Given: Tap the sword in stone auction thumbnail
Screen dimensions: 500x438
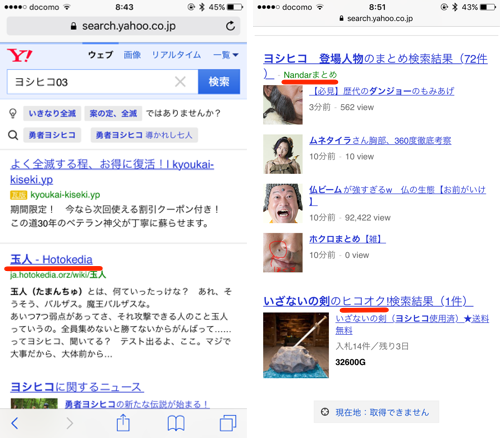Looking at the screenshot, I should [x=296, y=345].
